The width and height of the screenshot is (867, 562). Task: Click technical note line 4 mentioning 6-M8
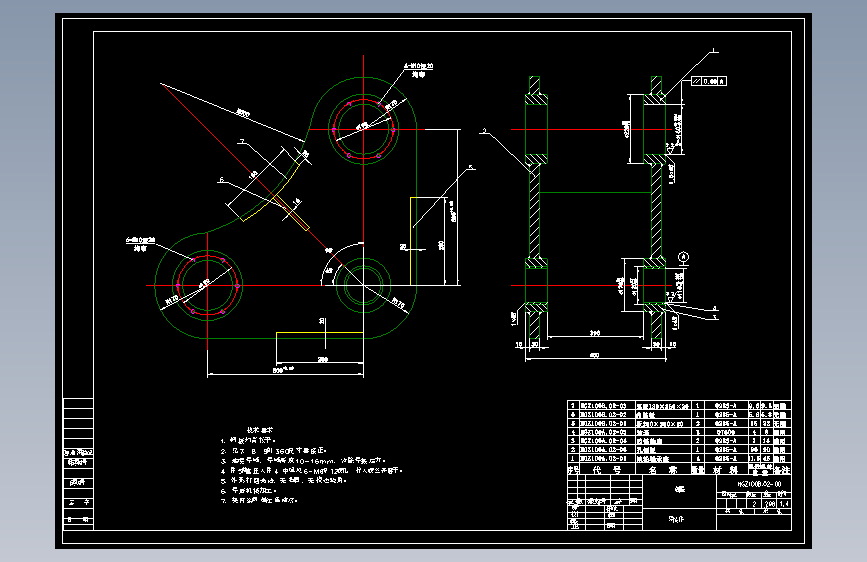point(312,470)
